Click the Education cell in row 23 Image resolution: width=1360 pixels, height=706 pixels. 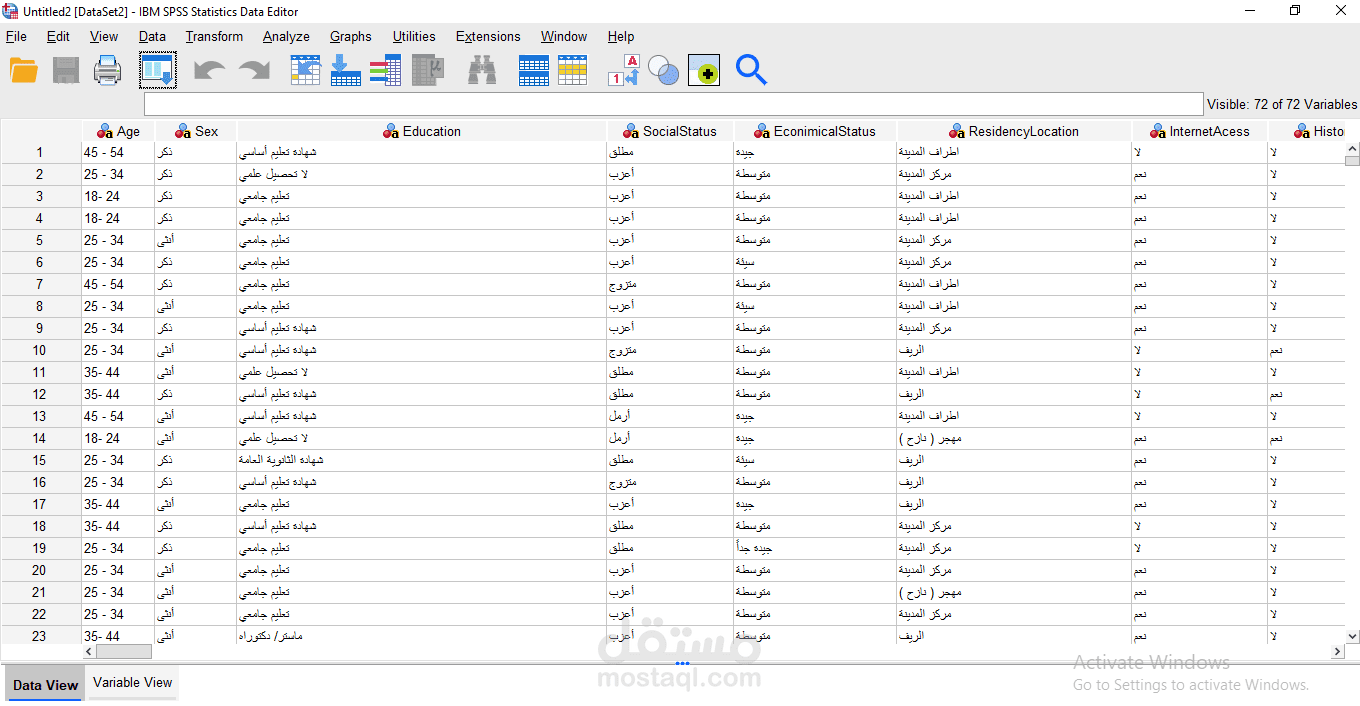click(x=422, y=636)
